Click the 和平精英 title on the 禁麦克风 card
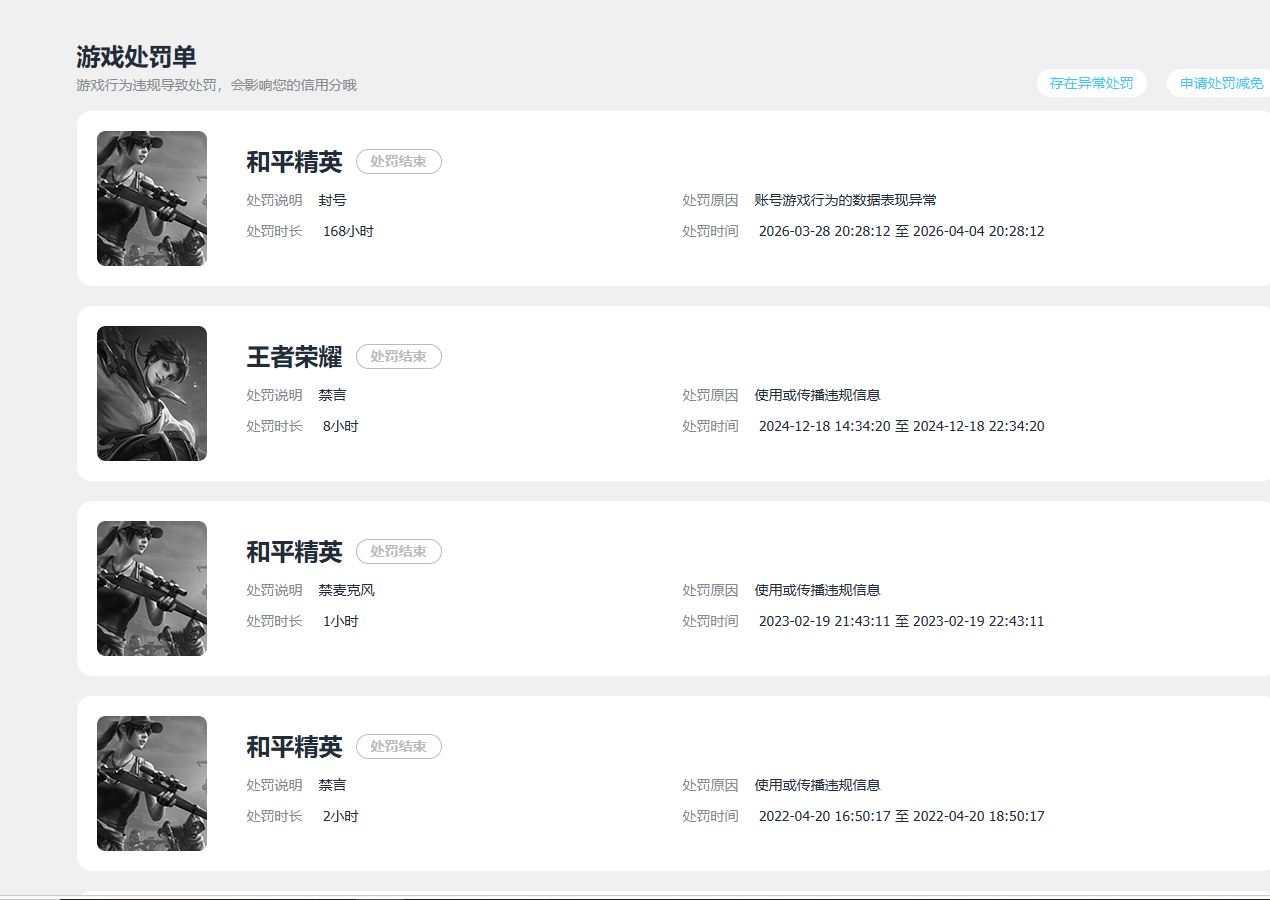Screen dimensions: 1270x900 click(294, 552)
